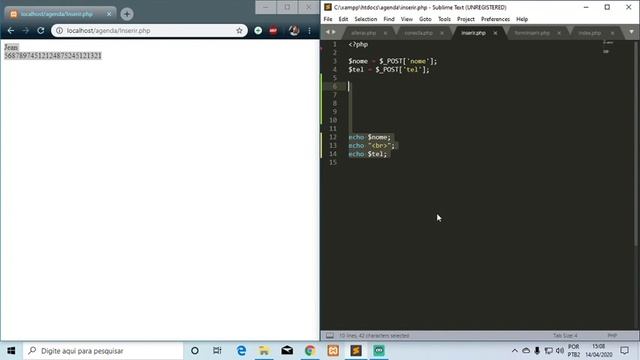Screen dimensions: 640x360
Task: Click the echo $tel; line
Action: click(368, 154)
